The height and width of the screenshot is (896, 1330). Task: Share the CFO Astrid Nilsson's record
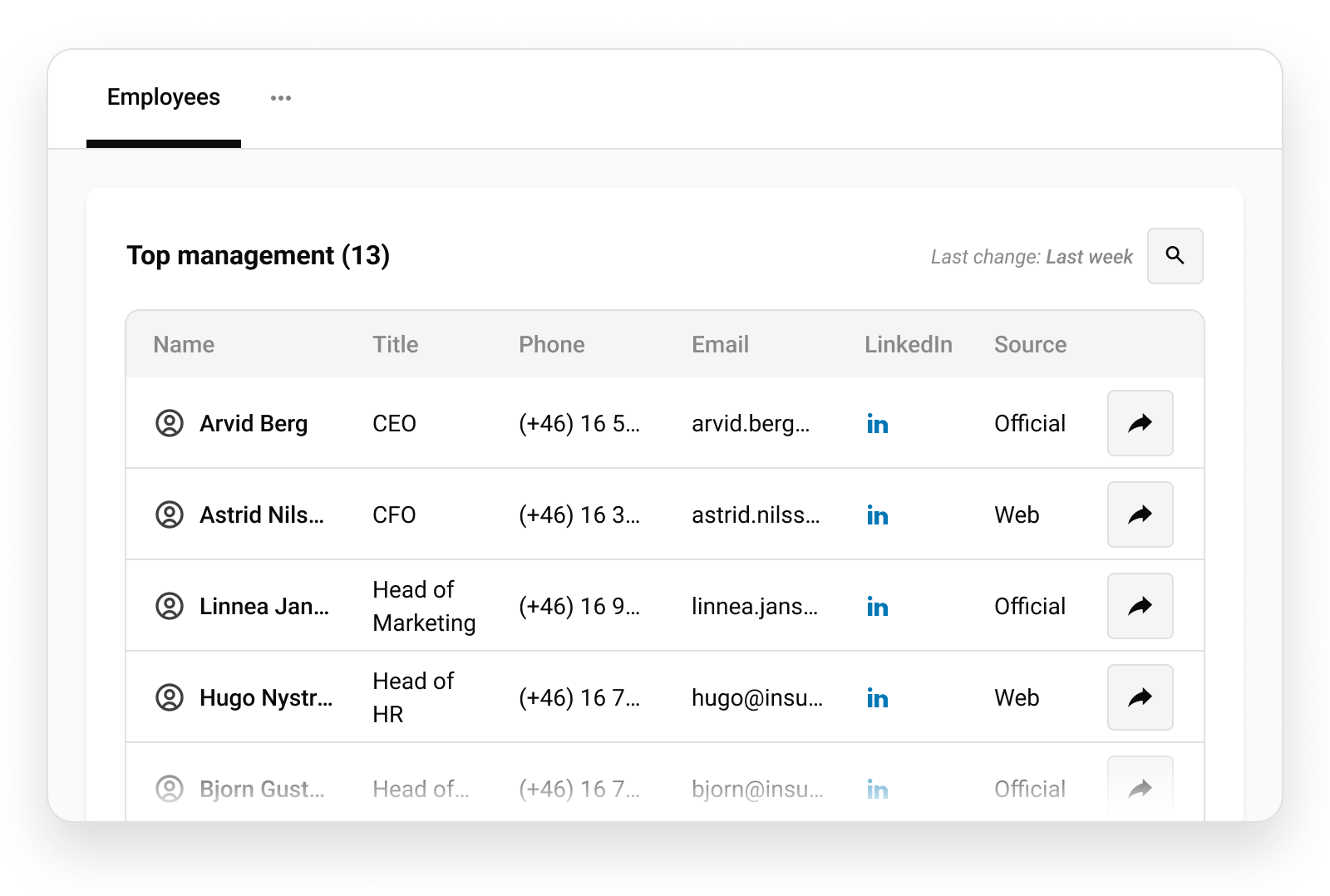click(1139, 515)
